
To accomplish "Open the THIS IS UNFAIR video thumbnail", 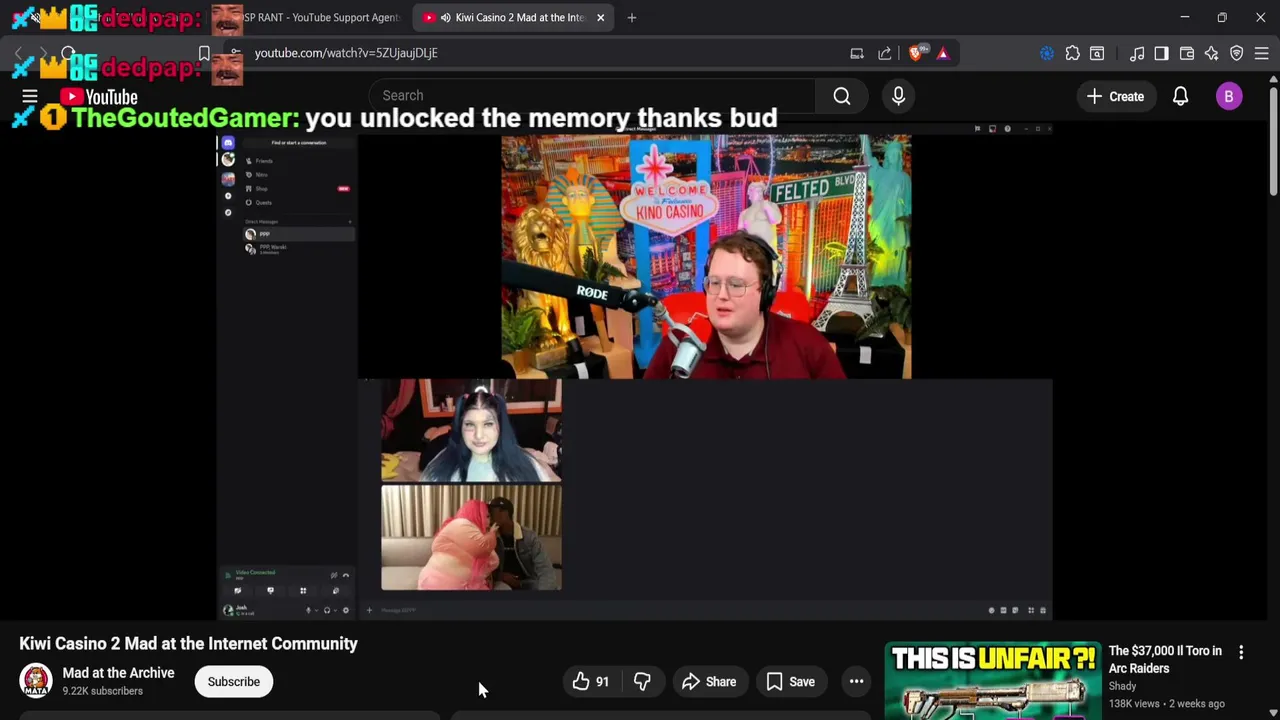I will [992, 681].
